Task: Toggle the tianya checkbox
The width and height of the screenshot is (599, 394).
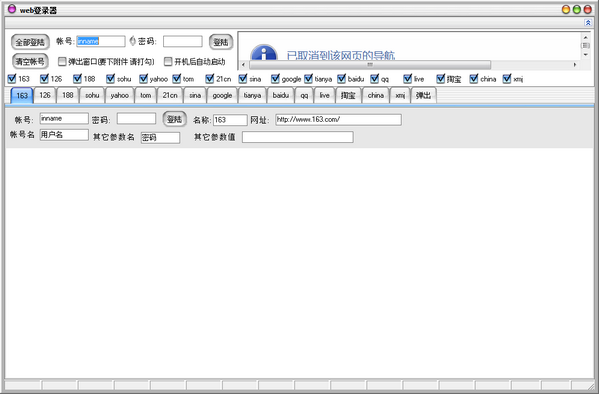Action: tap(308, 79)
